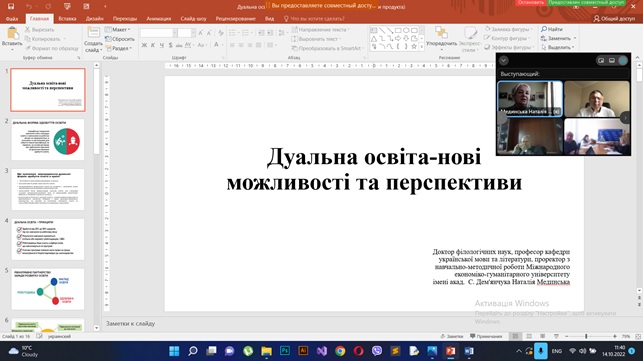
Task: Open Photoshop from the taskbar
Action: pos(285,351)
